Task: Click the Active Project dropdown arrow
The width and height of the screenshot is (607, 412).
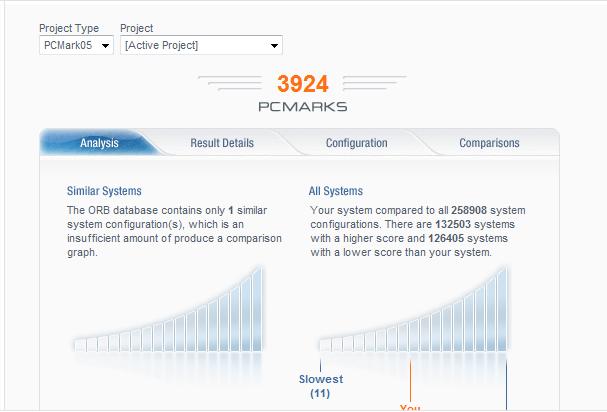Action: pyautogui.click(x=274, y=46)
